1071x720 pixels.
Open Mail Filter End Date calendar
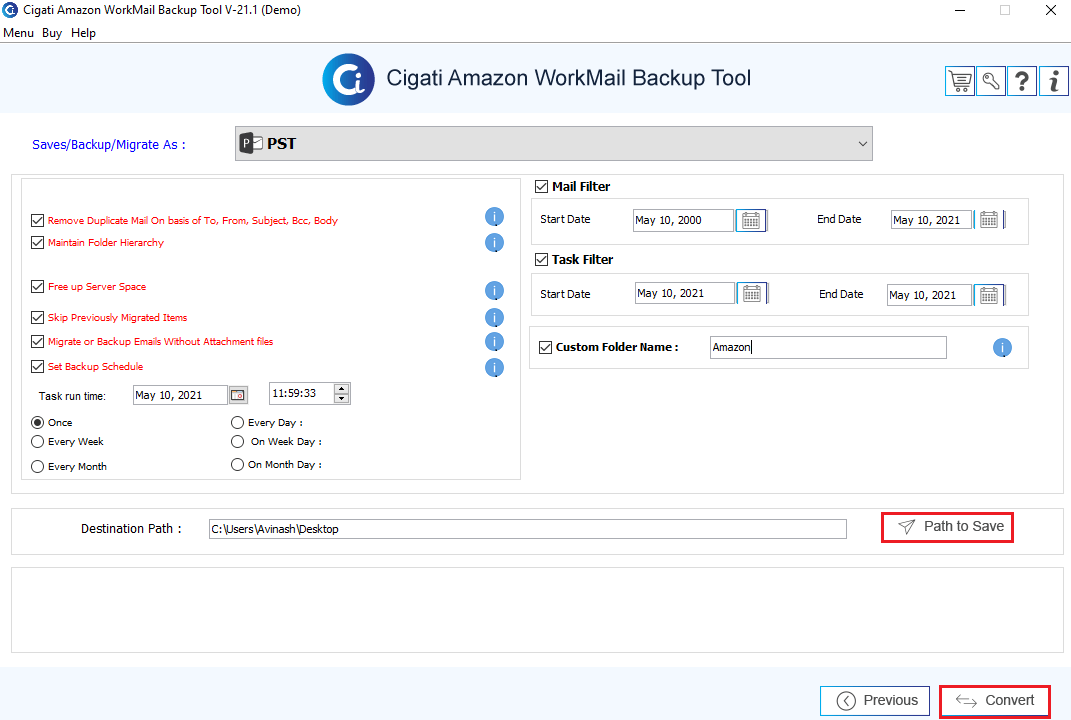(x=988, y=219)
